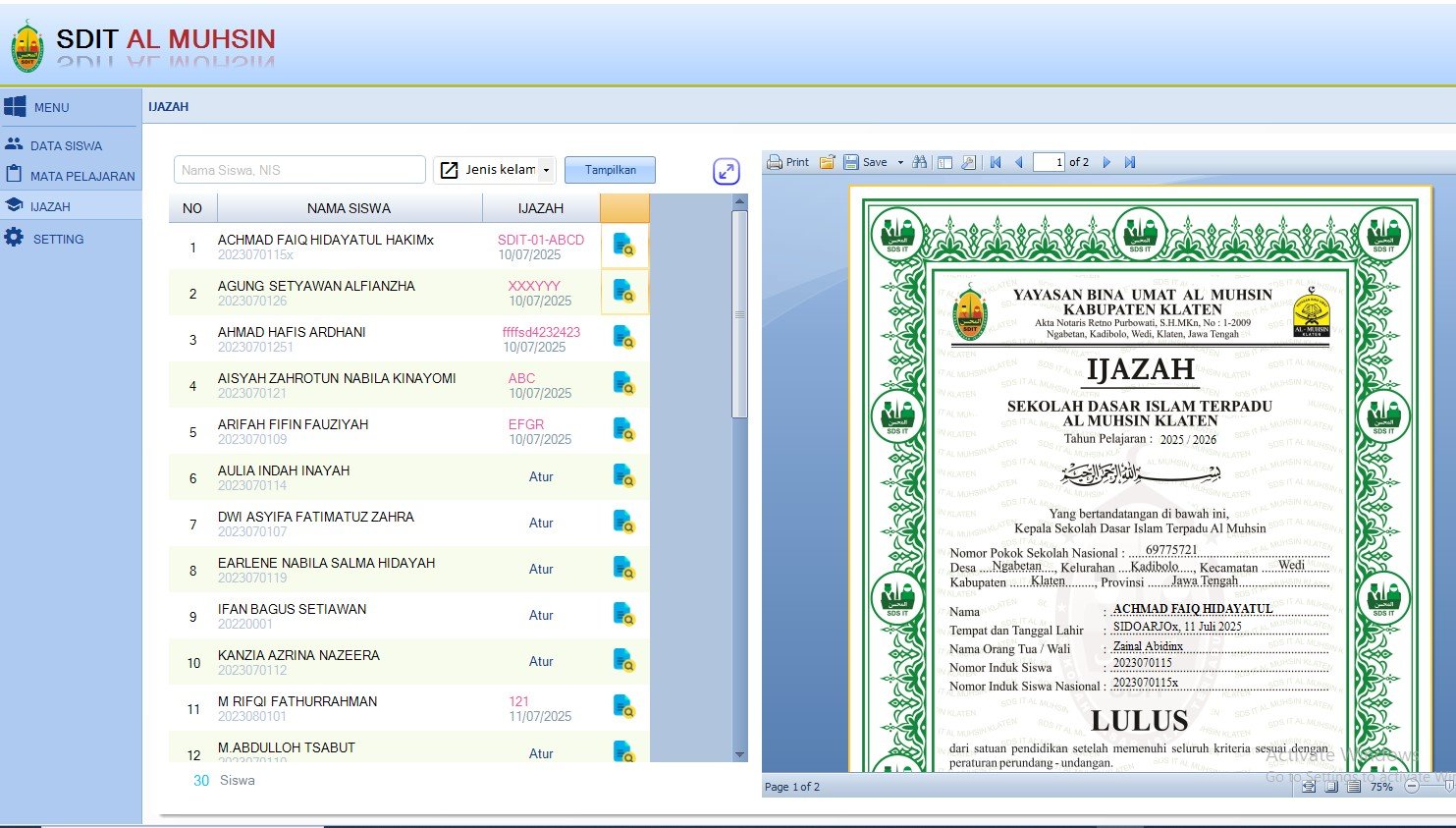Click the open folder icon in report viewer
1456x828 pixels.
pyautogui.click(x=827, y=162)
